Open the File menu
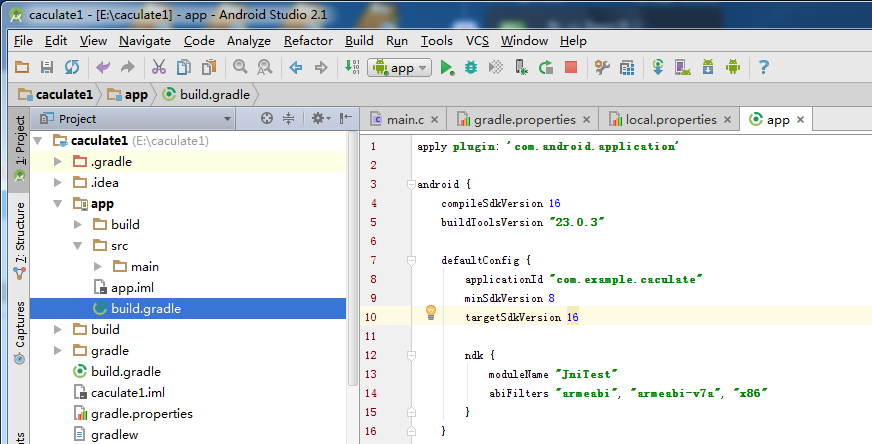The image size is (872, 444). [23, 41]
